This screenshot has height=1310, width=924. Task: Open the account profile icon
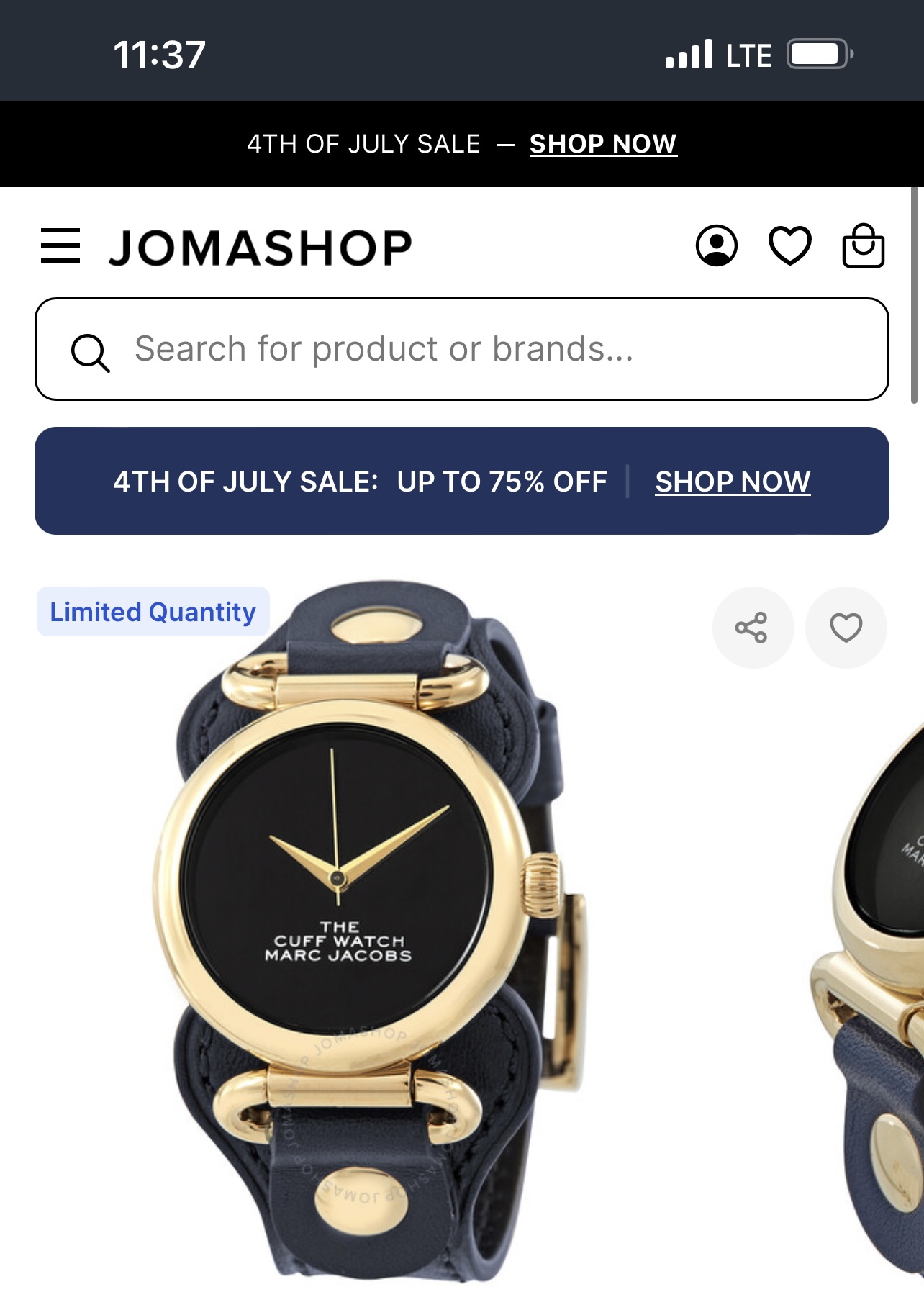coord(717,246)
